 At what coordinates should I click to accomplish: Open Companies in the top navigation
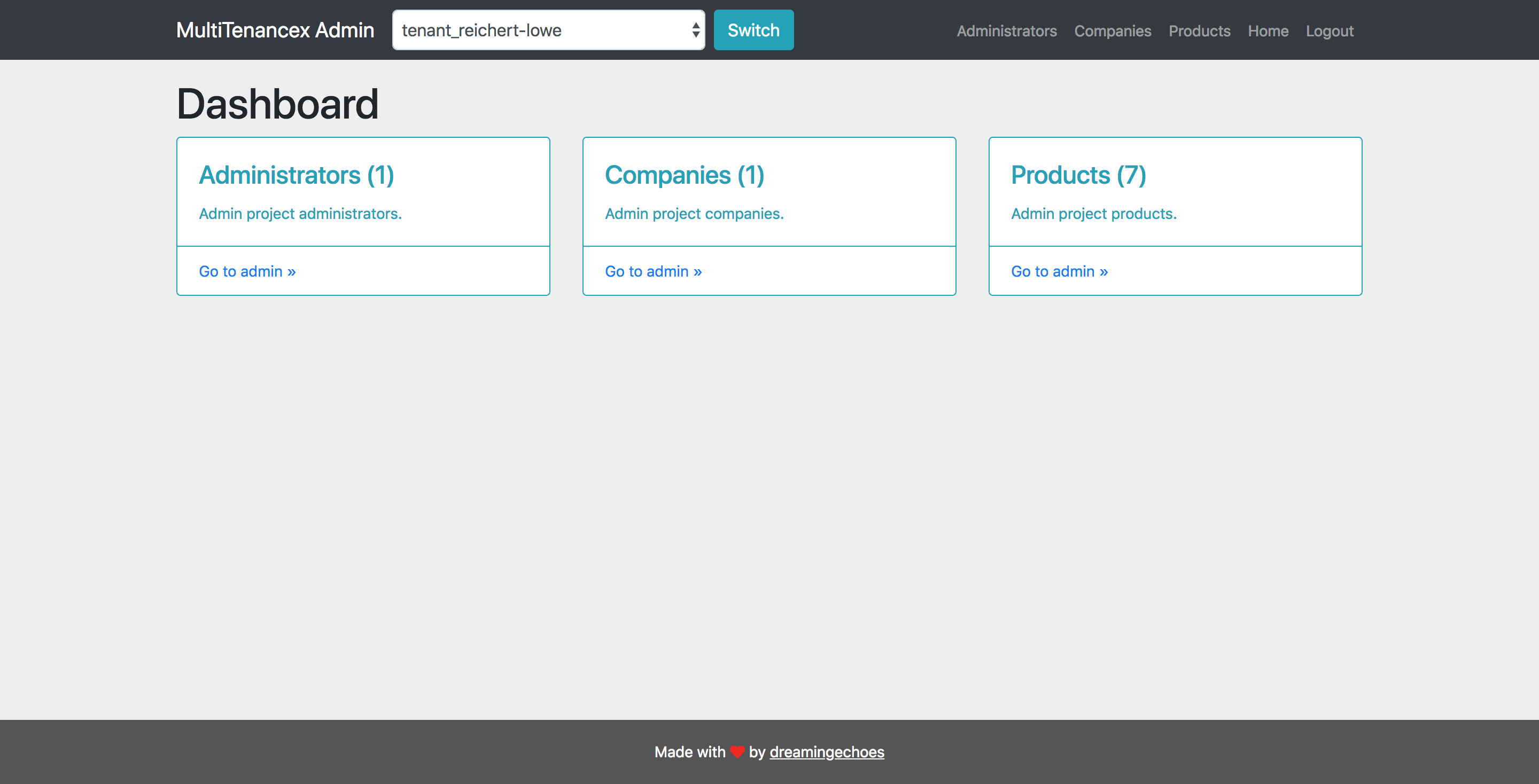coord(1112,31)
